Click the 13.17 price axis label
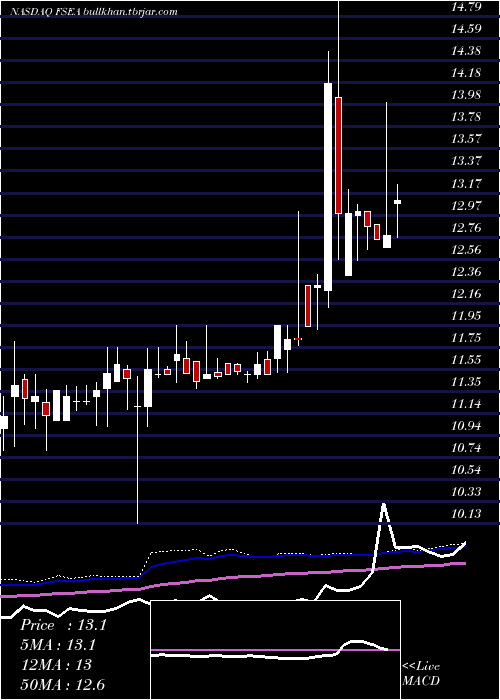This screenshot has width=500, height=700. point(466,183)
